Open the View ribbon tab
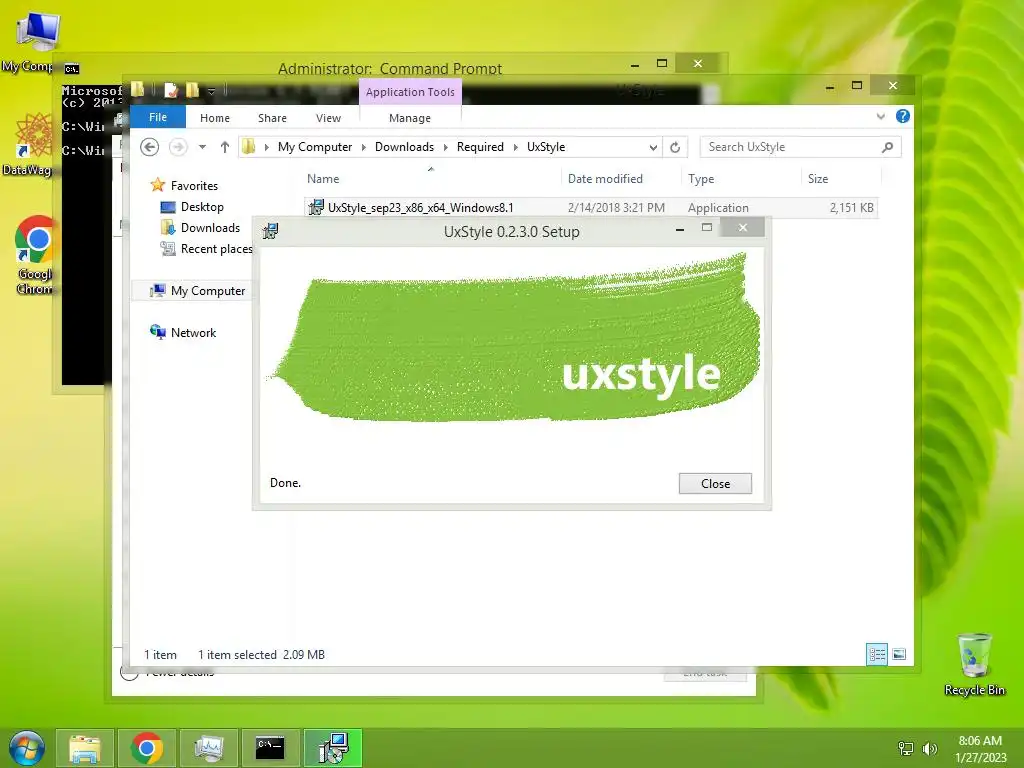The width and height of the screenshot is (1024, 768). tap(328, 118)
